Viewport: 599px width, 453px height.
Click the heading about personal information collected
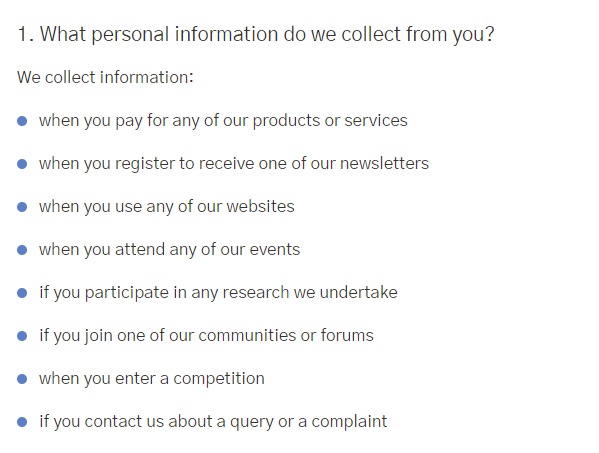pos(256,35)
